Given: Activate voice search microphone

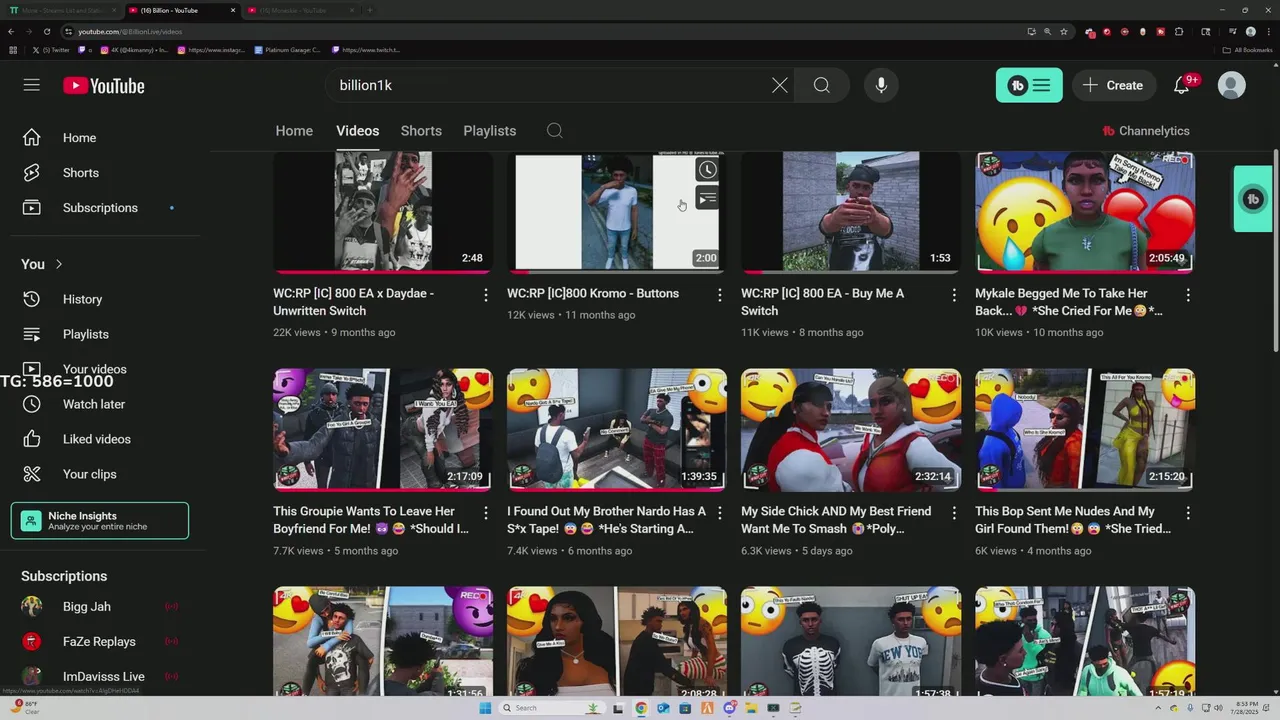Looking at the screenshot, I should 881,85.
